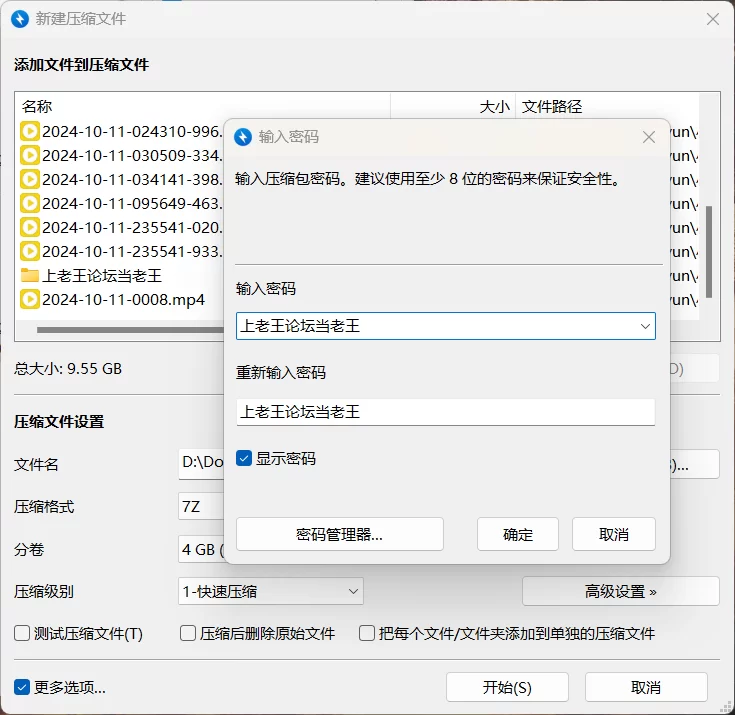Viewport: 735px width, 715px height.
Task: Select file 2024-10-11-235541-020 in list
Action: (132, 227)
